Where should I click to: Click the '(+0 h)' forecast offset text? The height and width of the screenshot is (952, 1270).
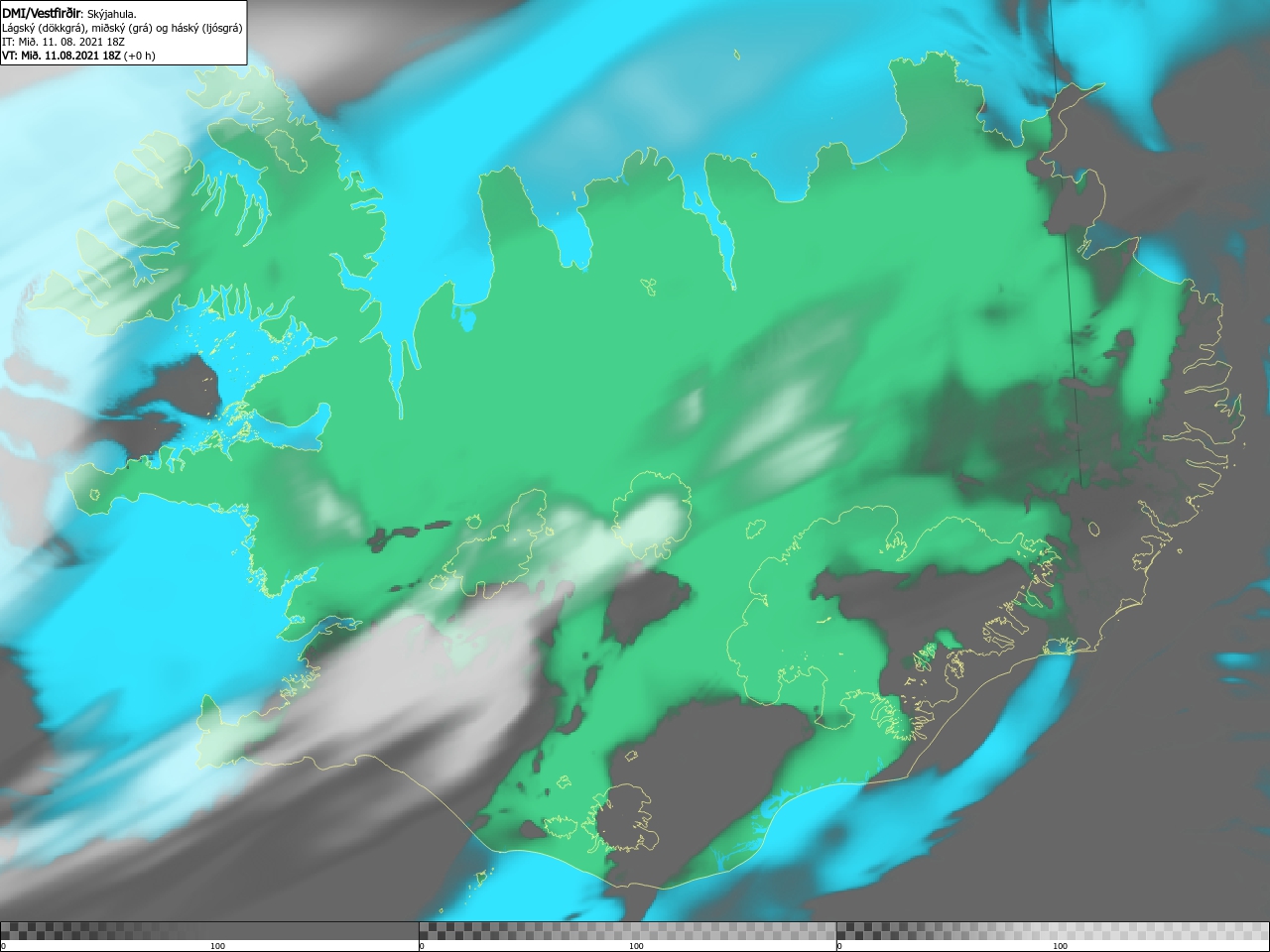[x=140, y=56]
